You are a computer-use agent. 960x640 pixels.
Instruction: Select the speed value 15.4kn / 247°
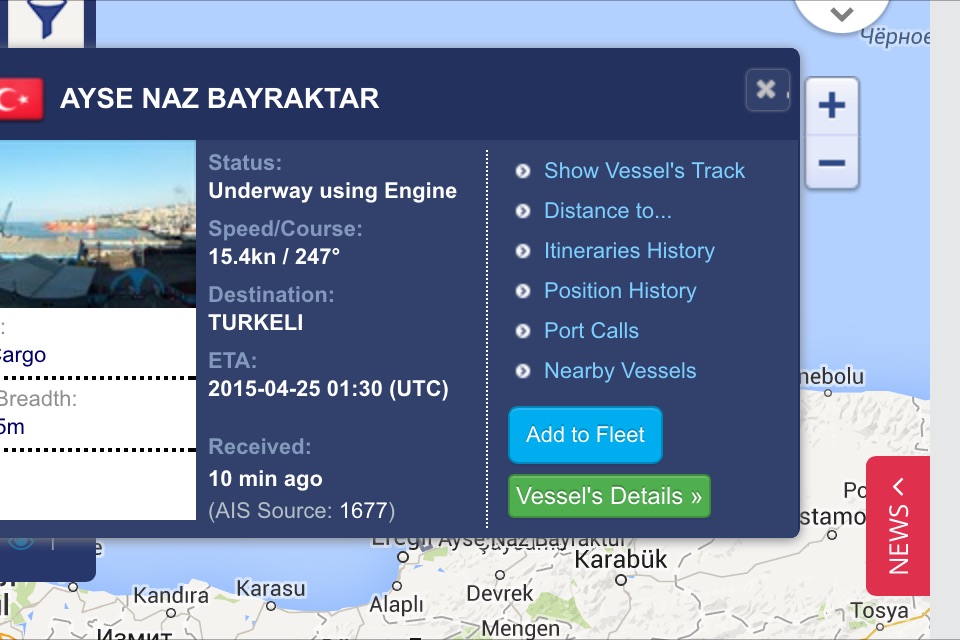[274, 257]
